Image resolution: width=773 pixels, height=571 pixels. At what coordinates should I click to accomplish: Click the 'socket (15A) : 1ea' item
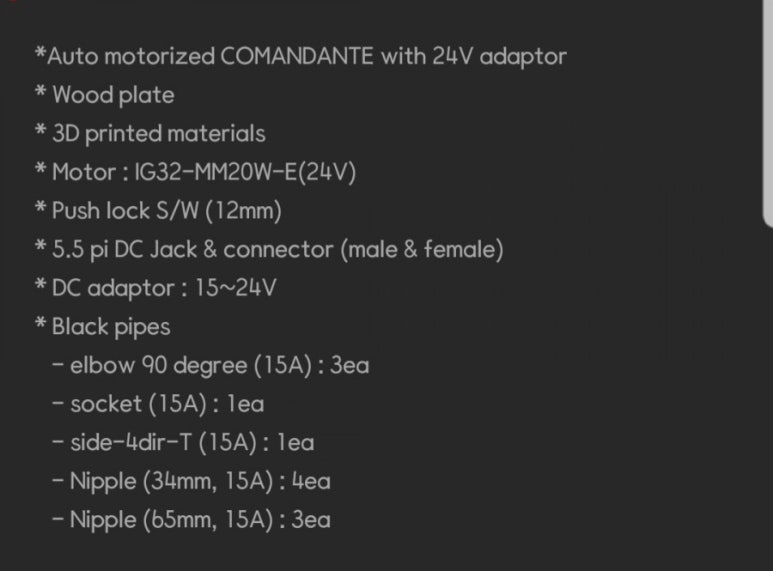pos(158,404)
